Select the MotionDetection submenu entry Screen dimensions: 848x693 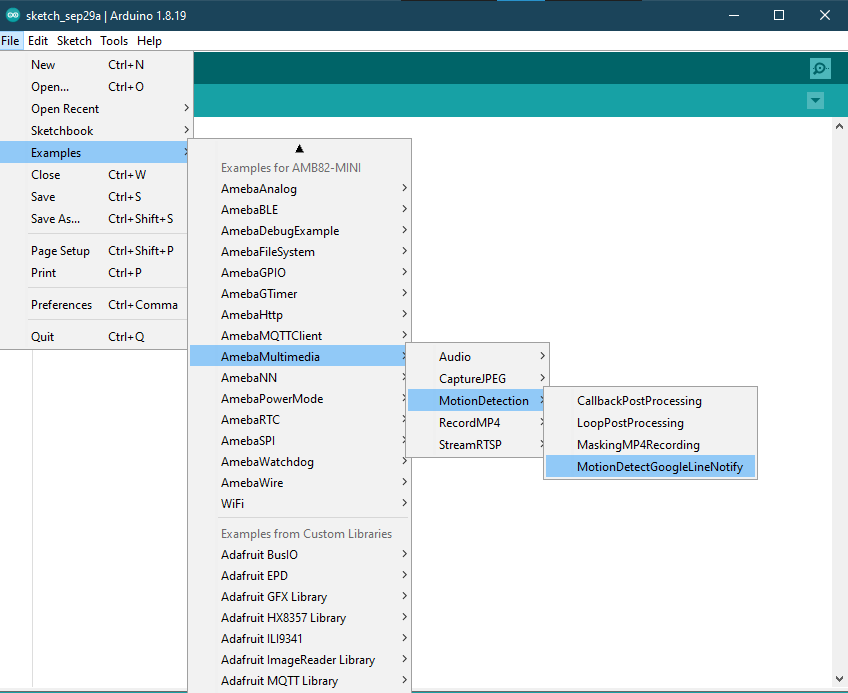click(478, 400)
